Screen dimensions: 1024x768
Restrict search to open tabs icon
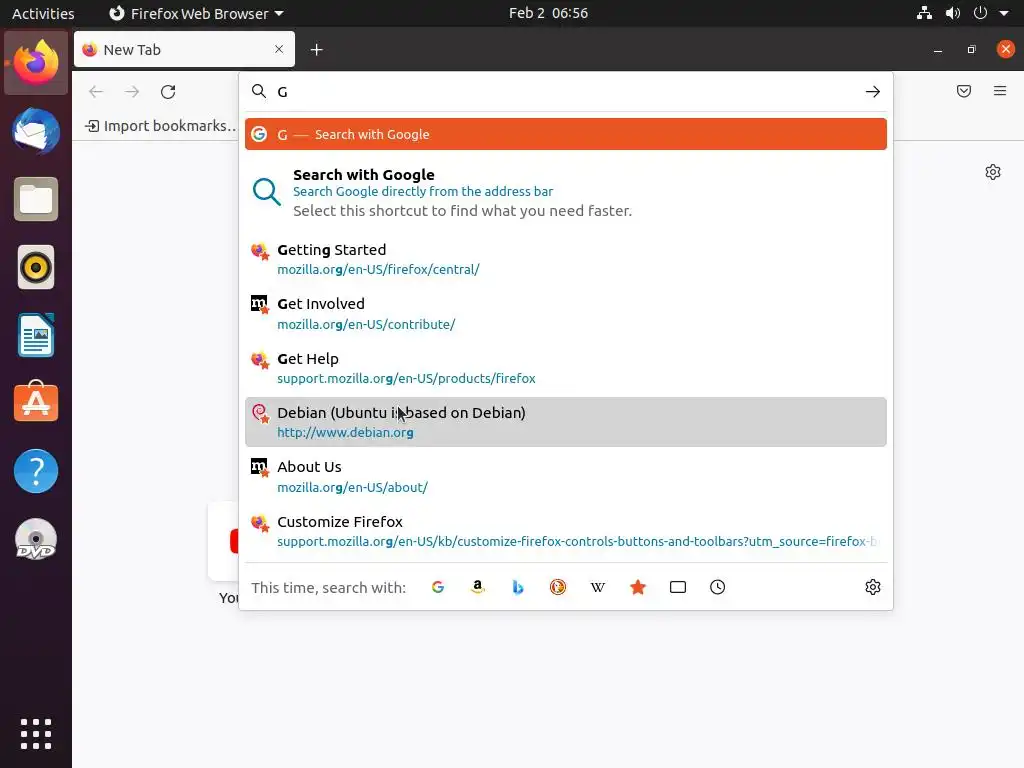tap(678, 587)
